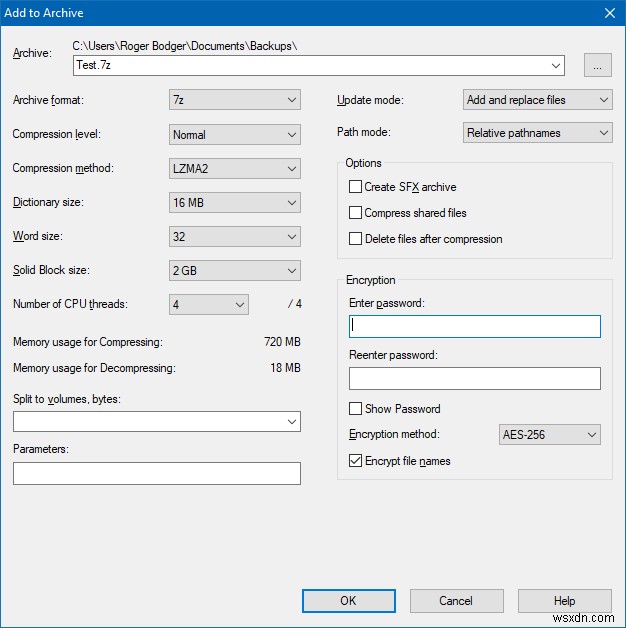The width and height of the screenshot is (626, 628).
Task: Click the Options group label
Action: (363, 163)
